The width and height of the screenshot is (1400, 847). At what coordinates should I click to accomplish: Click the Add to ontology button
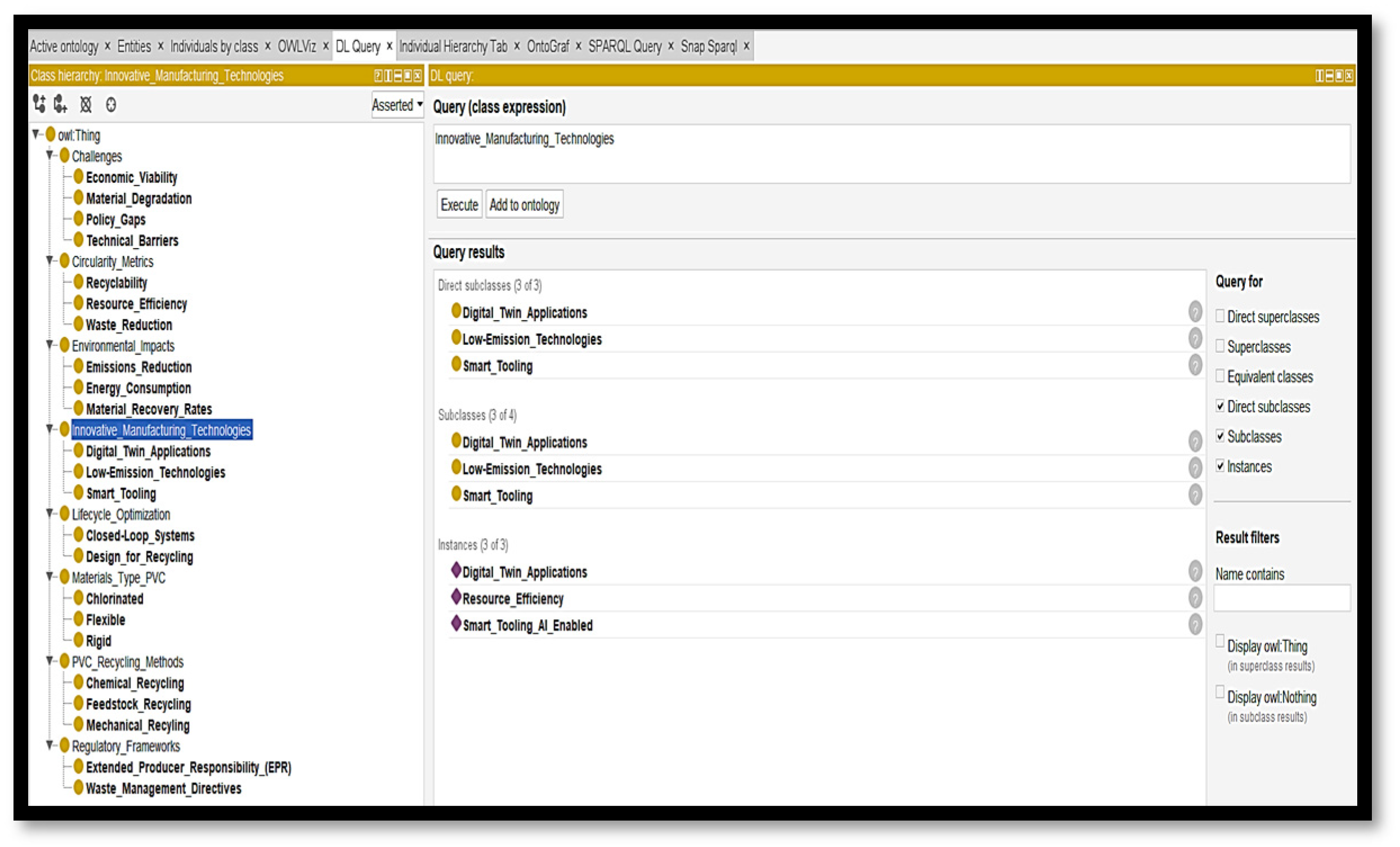[x=524, y=205]
